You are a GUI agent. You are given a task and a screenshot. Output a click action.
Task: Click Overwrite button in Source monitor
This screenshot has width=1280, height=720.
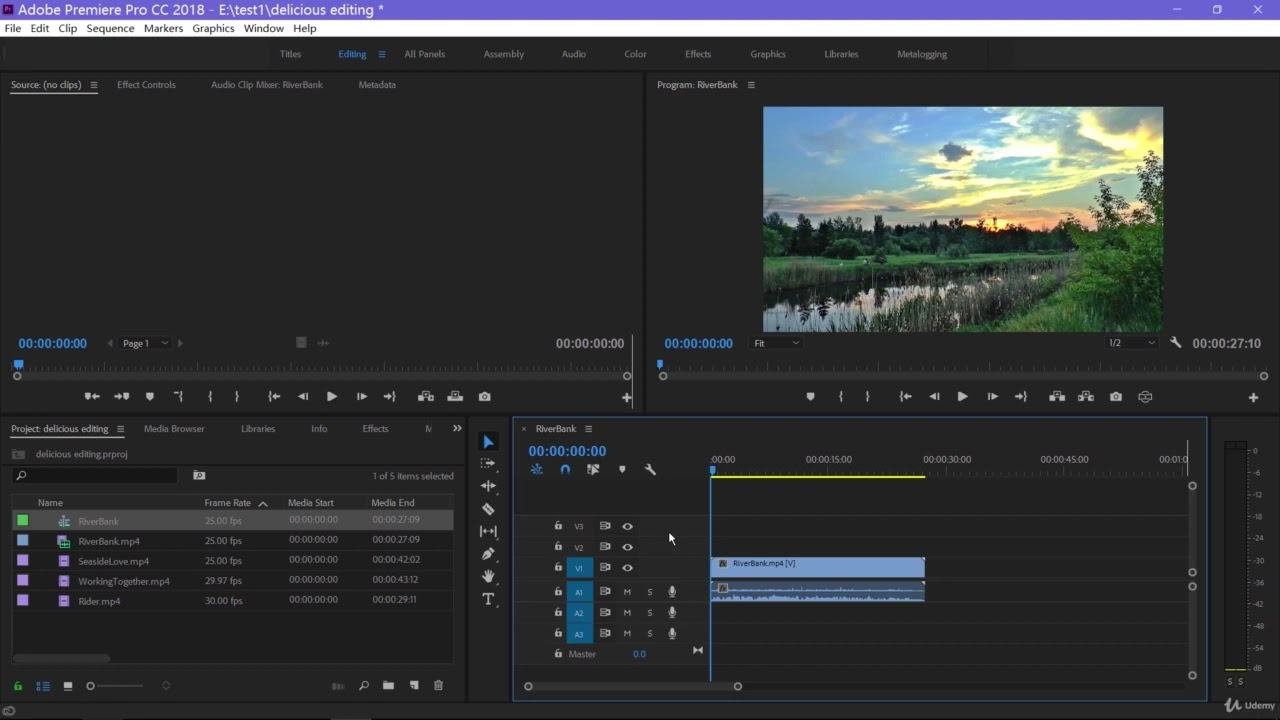(455, 397)
